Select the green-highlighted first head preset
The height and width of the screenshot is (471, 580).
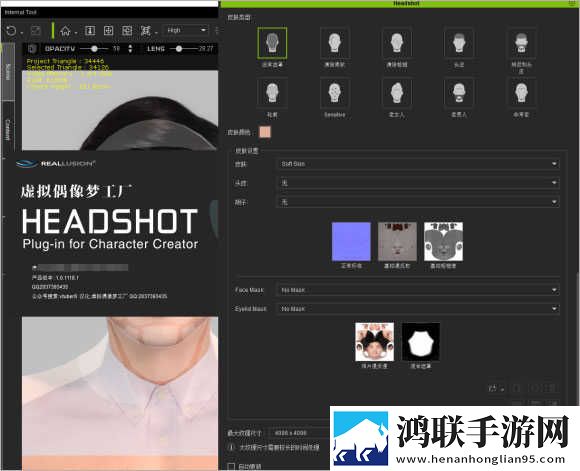point(272,43)
